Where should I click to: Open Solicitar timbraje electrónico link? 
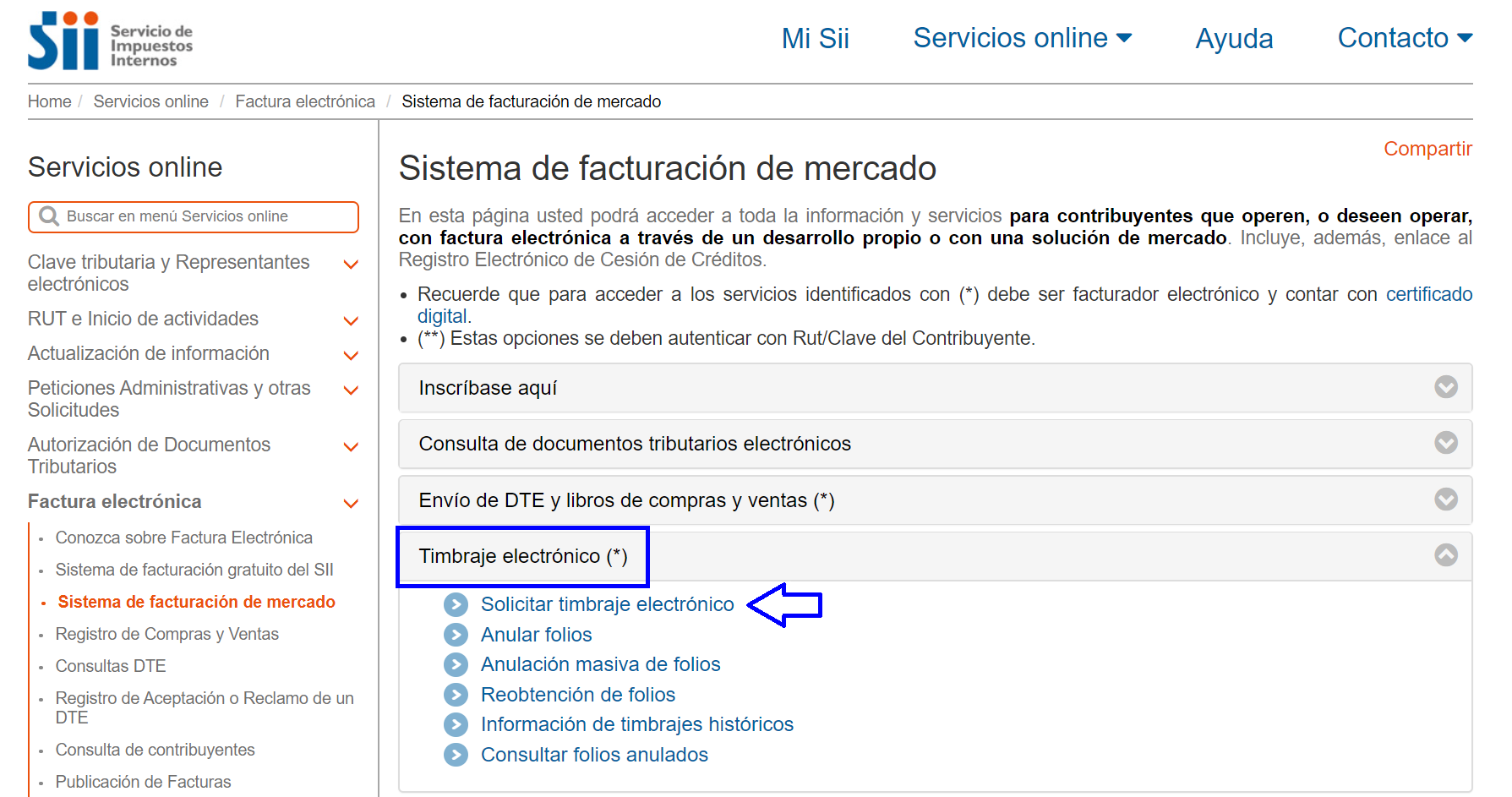[x=607, y=604]
